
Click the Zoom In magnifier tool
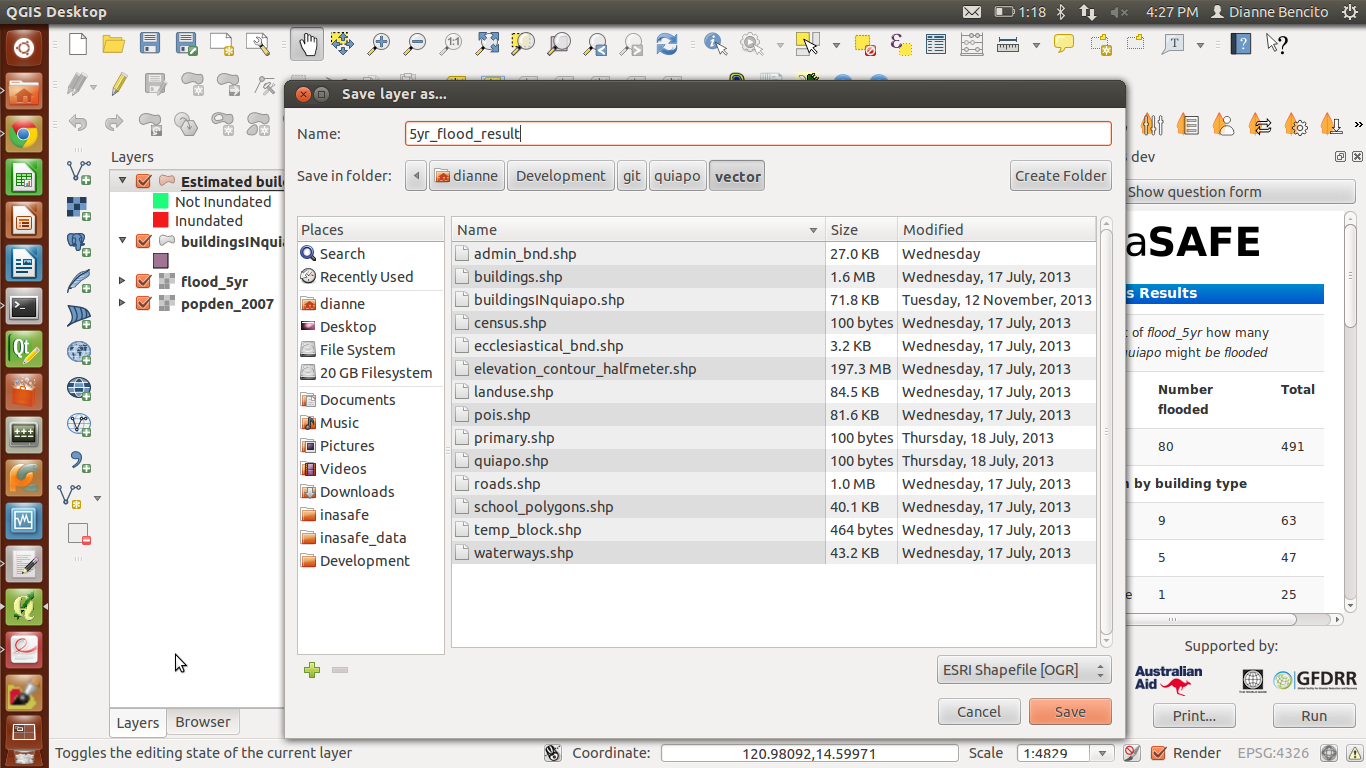379,44
